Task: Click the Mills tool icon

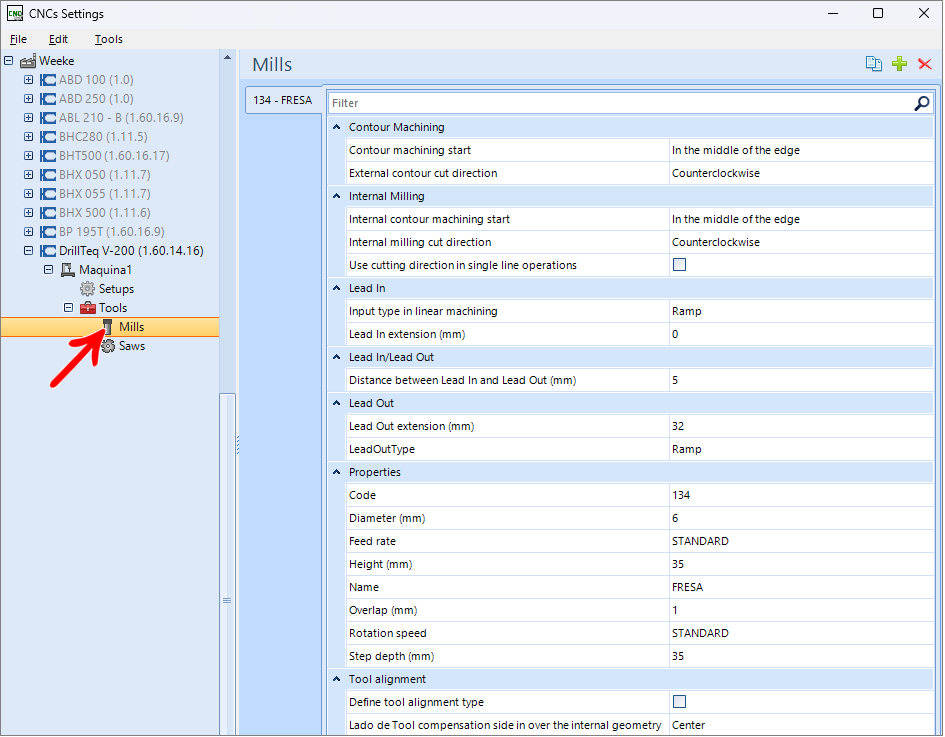Action: click(108, 327)
